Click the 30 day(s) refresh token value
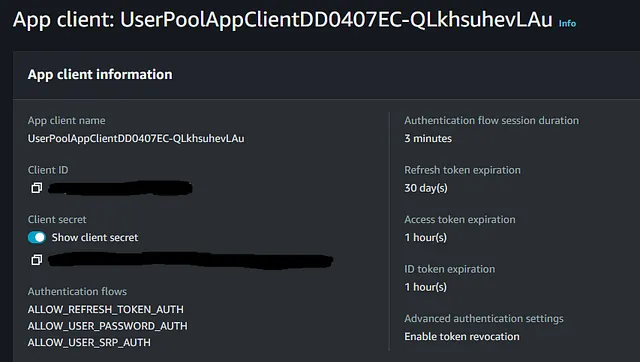 click(x=426, y=188)
